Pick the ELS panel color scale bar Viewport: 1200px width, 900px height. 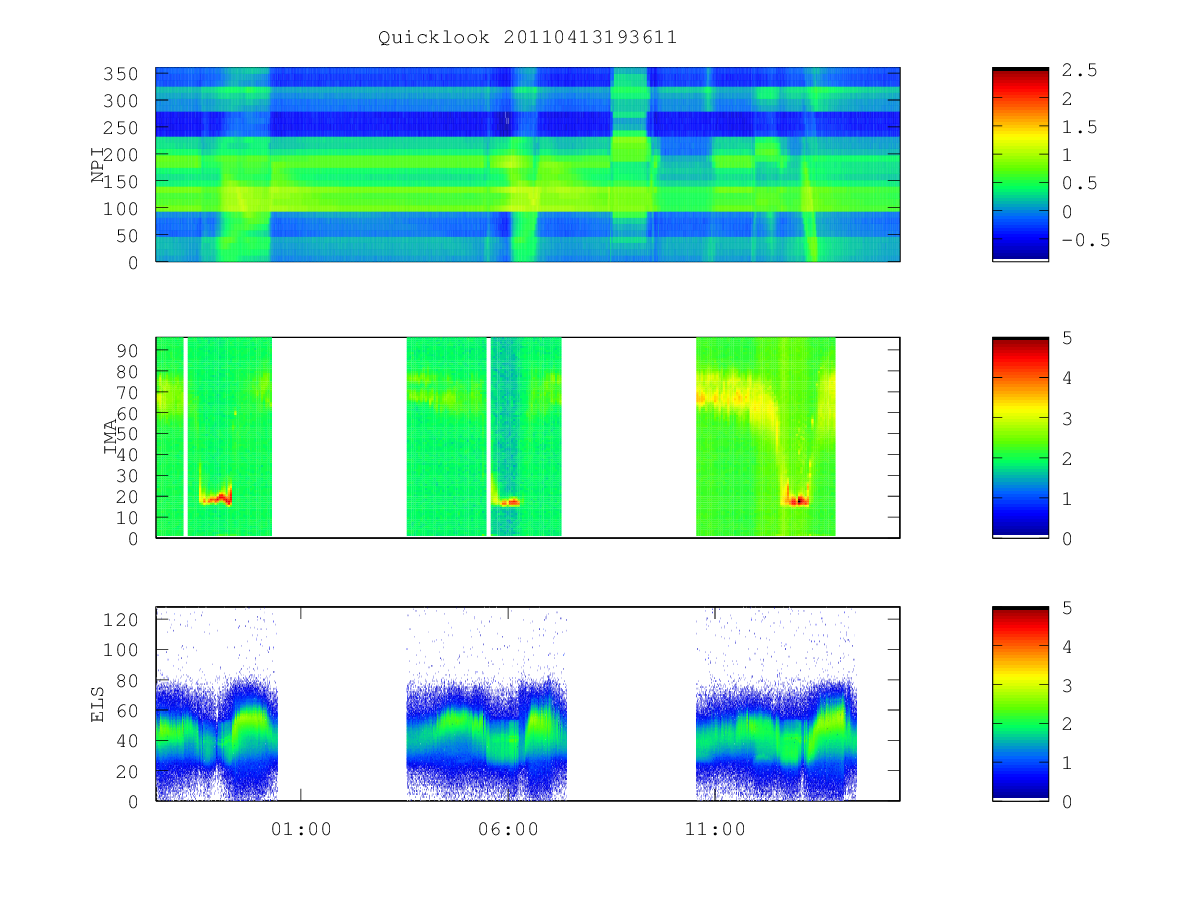pos(1020,704)
